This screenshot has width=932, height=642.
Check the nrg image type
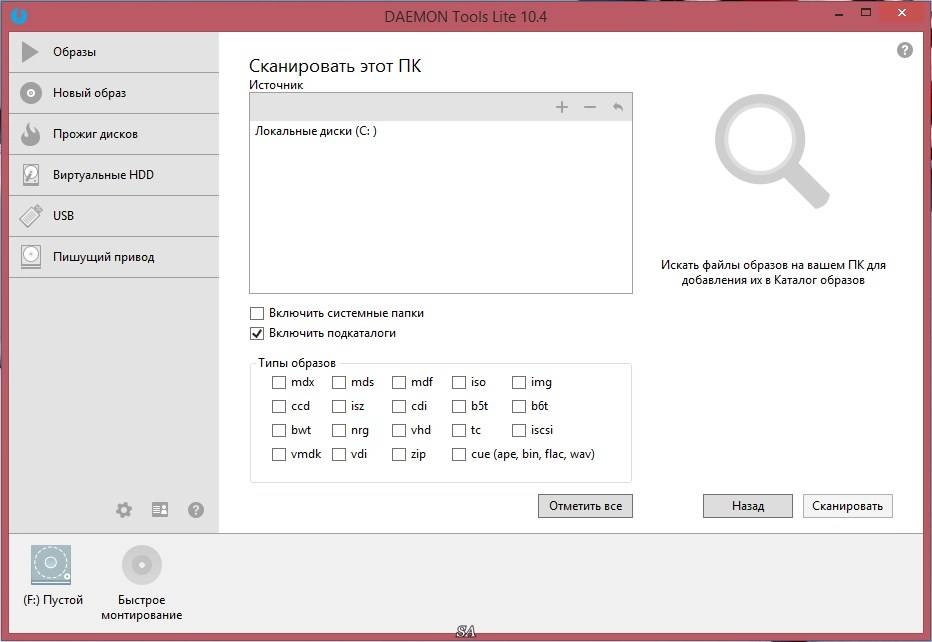339,430
